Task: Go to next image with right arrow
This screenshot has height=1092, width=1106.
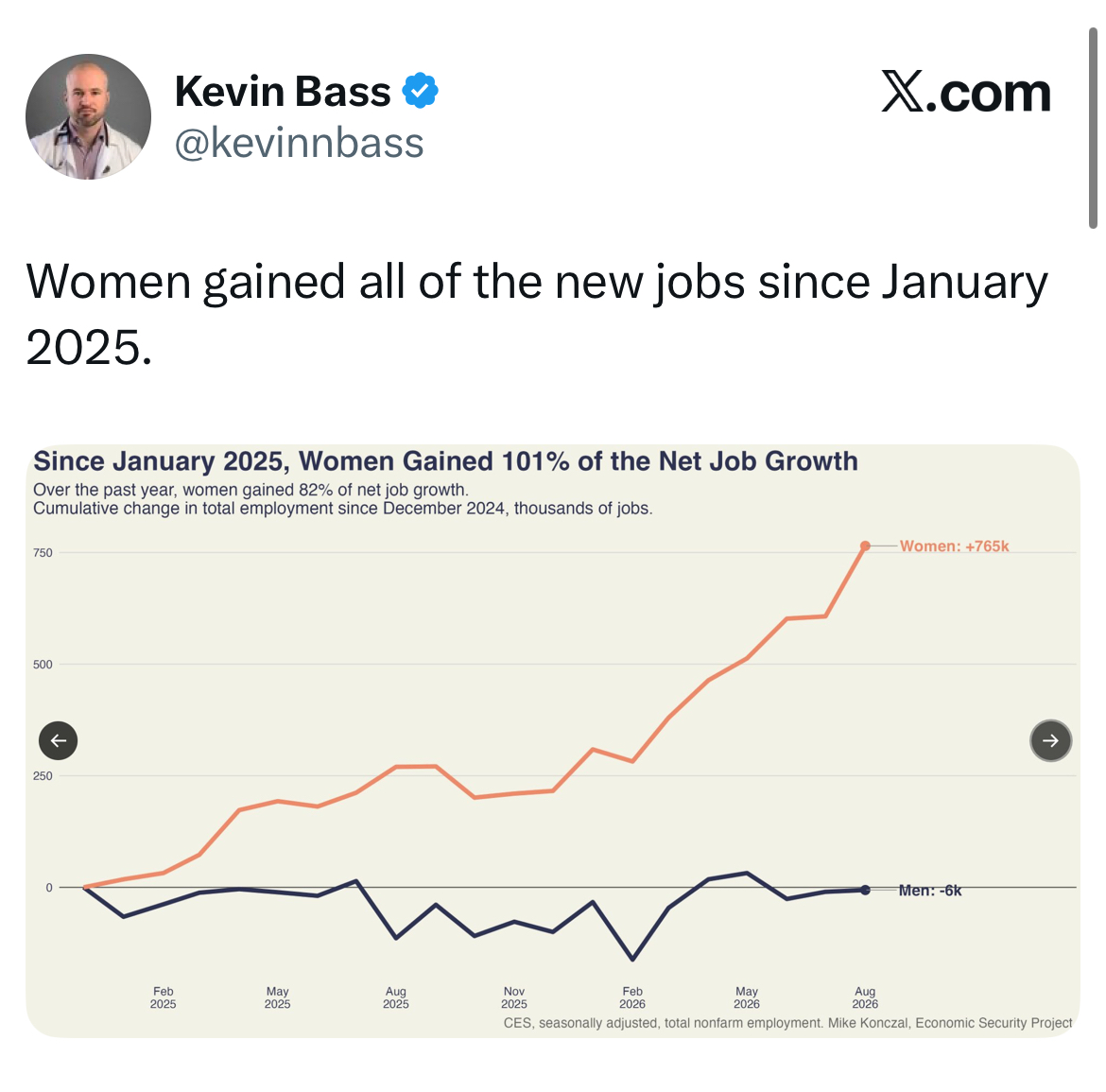Action: click(1051, 740)
